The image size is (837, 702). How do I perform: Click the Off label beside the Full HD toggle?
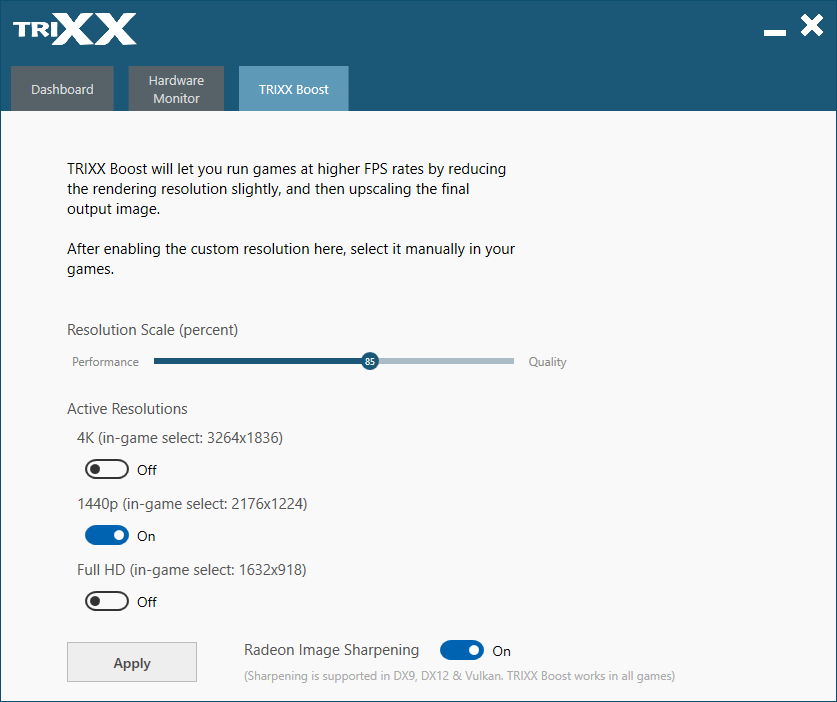tap(147, 602)
